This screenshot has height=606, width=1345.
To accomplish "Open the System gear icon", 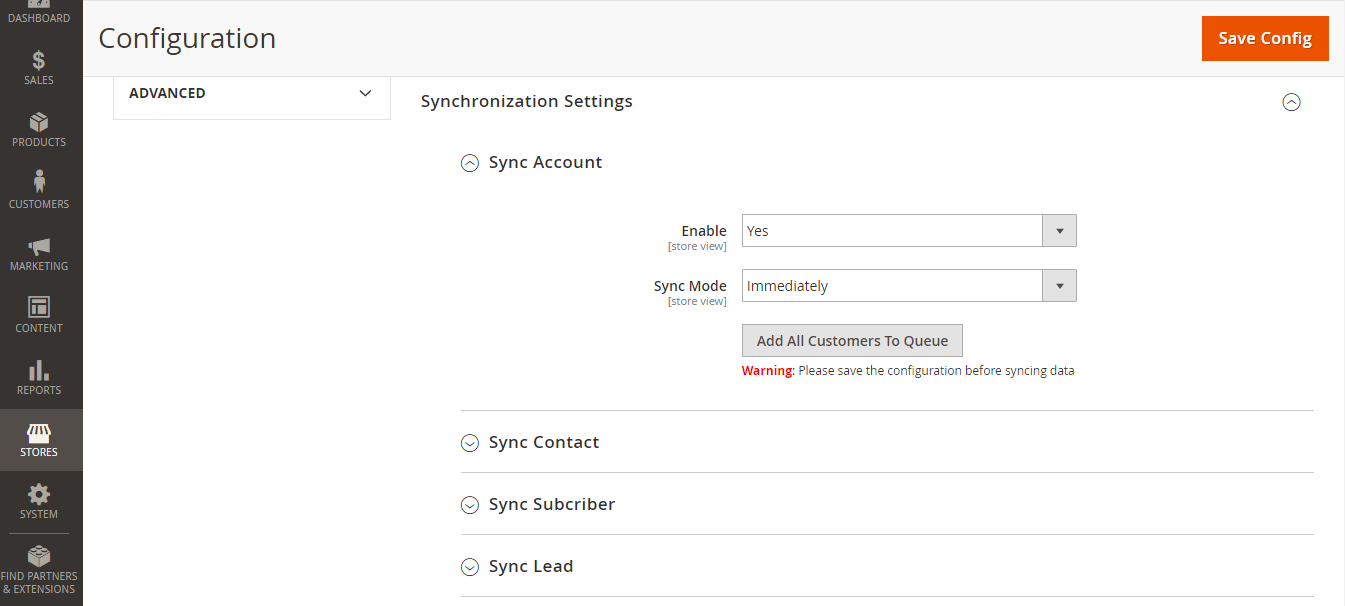I will coord(39,495).
